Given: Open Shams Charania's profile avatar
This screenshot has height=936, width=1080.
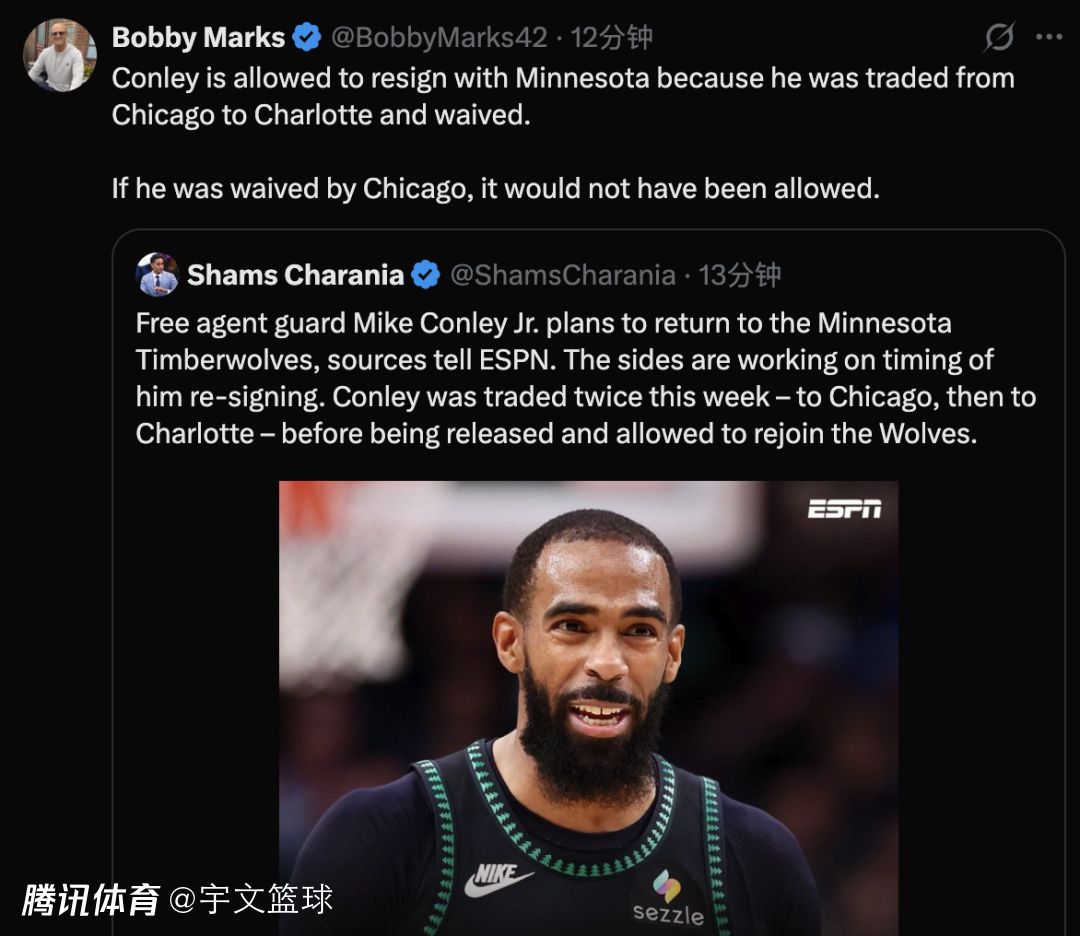Looking at the screenshot, I should [158, 274].
